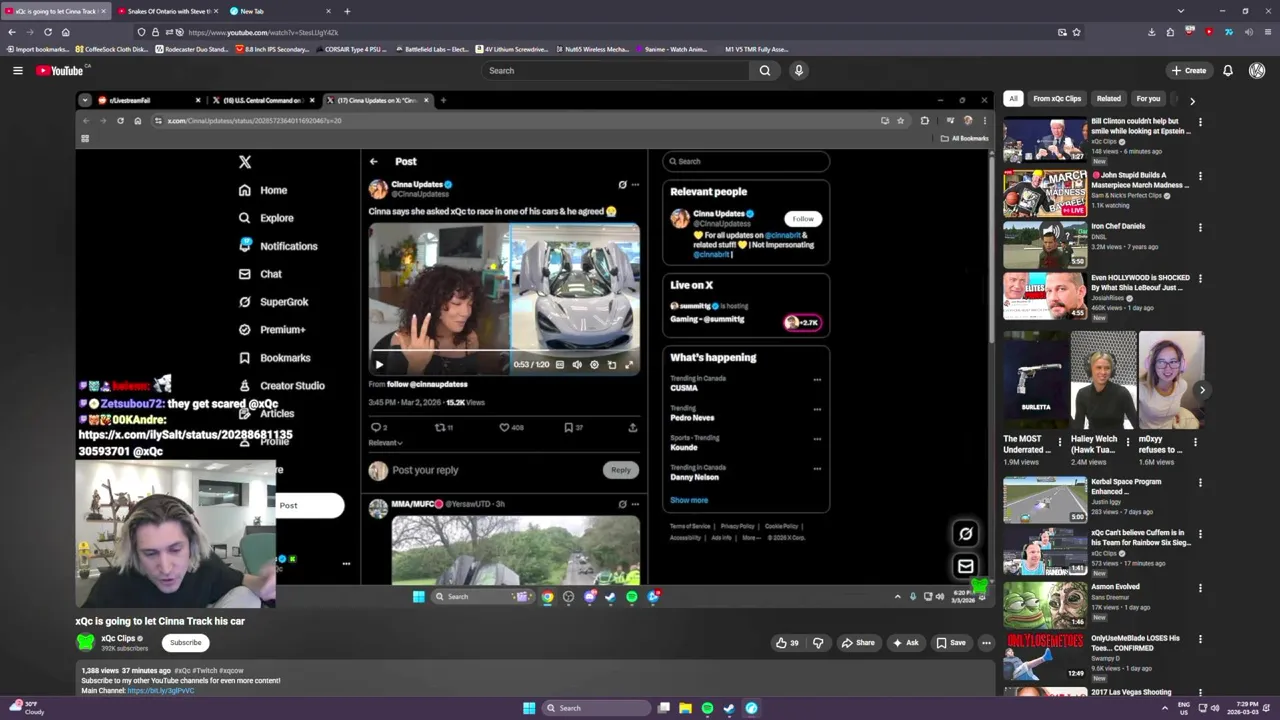Open the YouTube account avatar menu
The image size is (1280, 720).
point(1257,70)
